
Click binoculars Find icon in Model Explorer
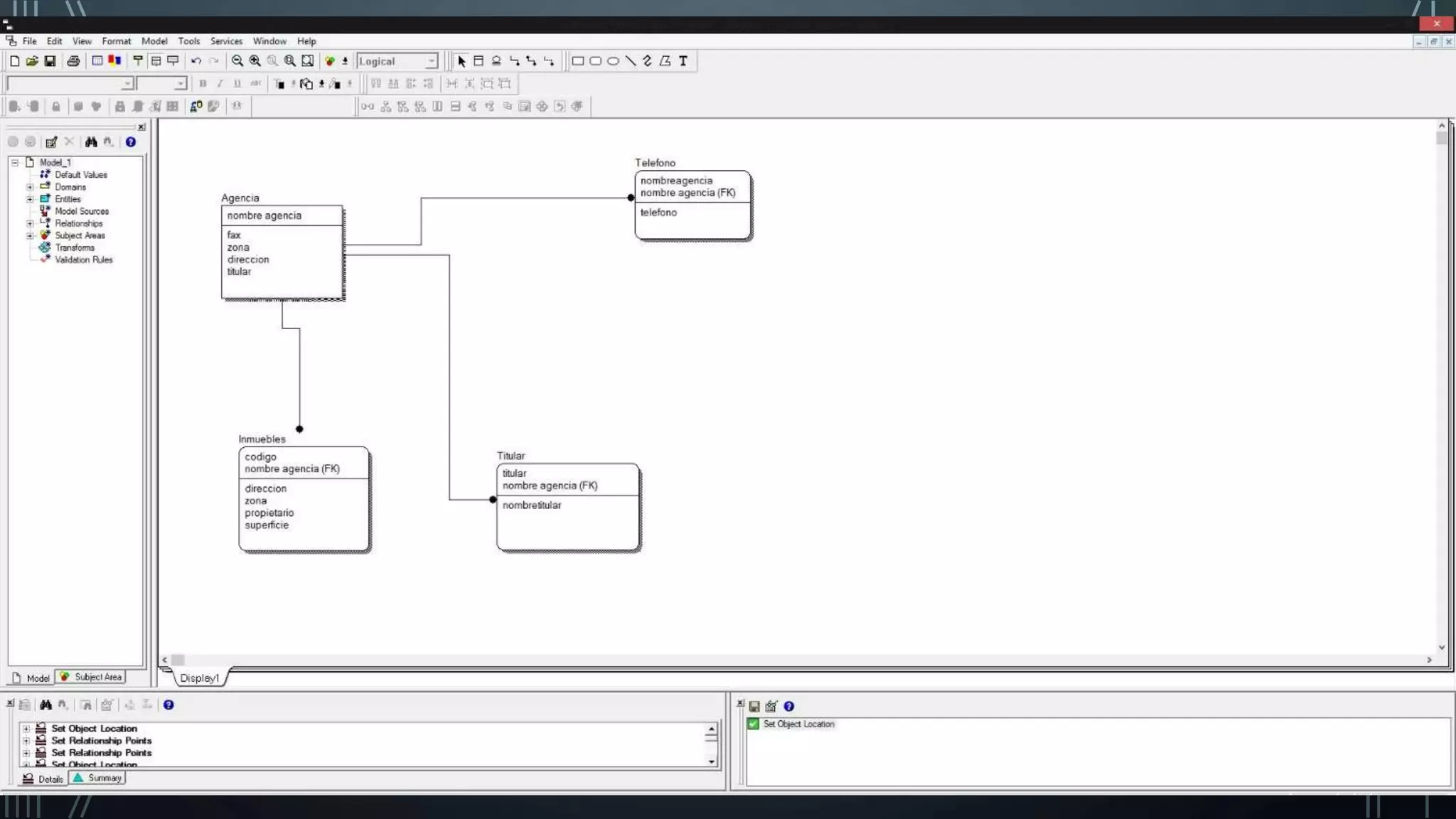(91, 142)
